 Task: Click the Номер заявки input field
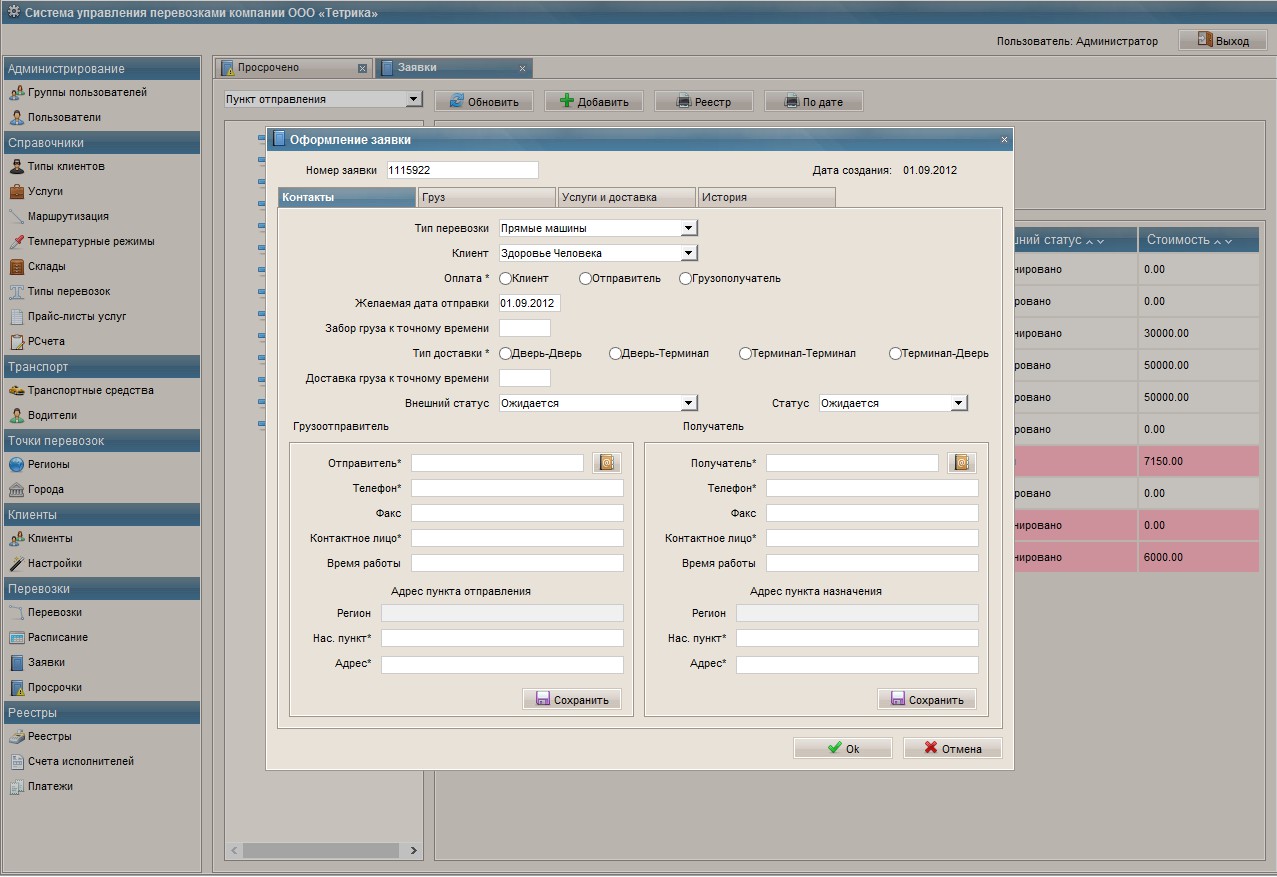(461, 170)
